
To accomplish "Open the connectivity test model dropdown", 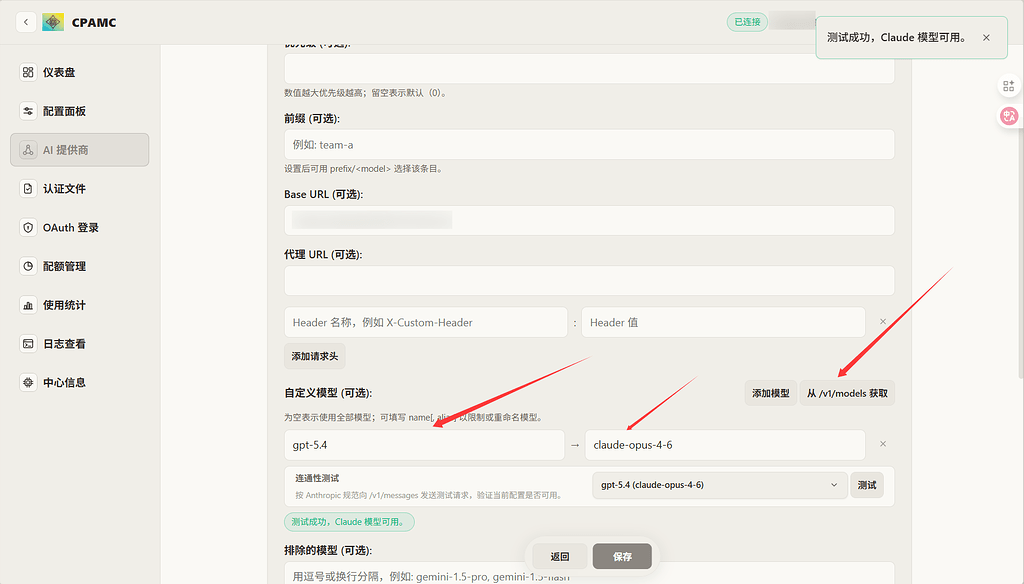I will [x=720, y=485].
